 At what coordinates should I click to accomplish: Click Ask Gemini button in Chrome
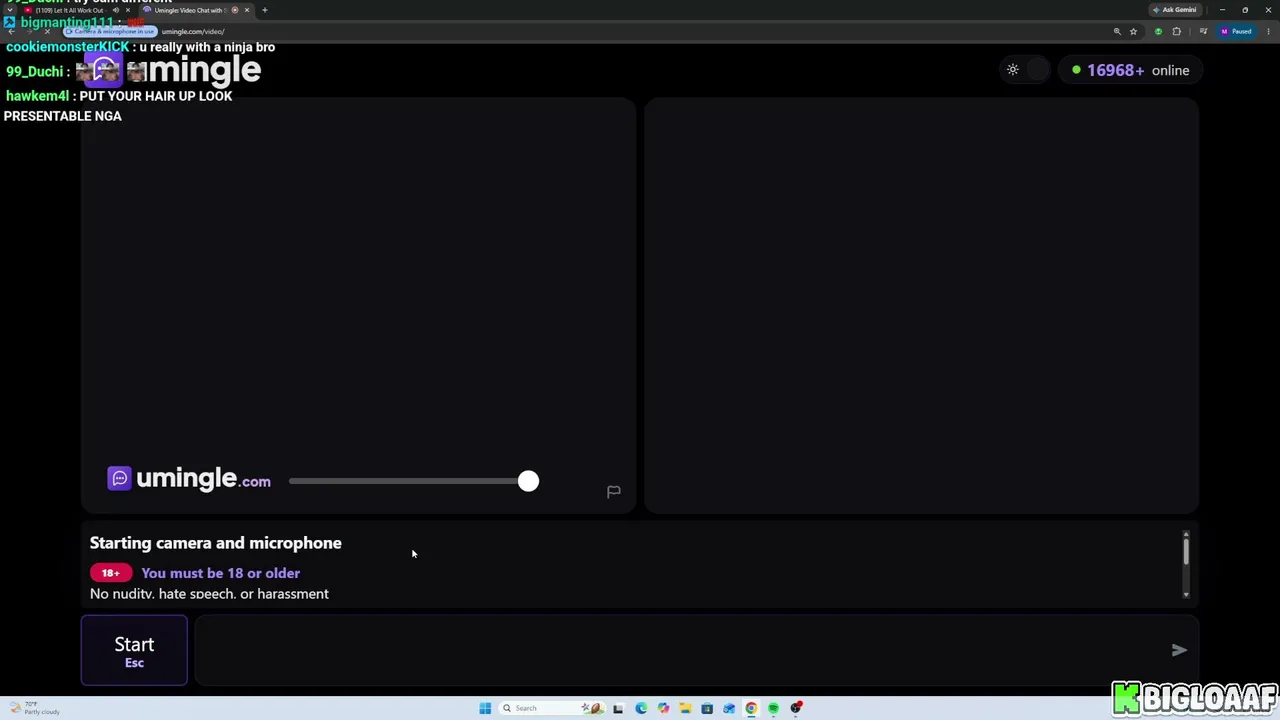[x=1175, y=10]
